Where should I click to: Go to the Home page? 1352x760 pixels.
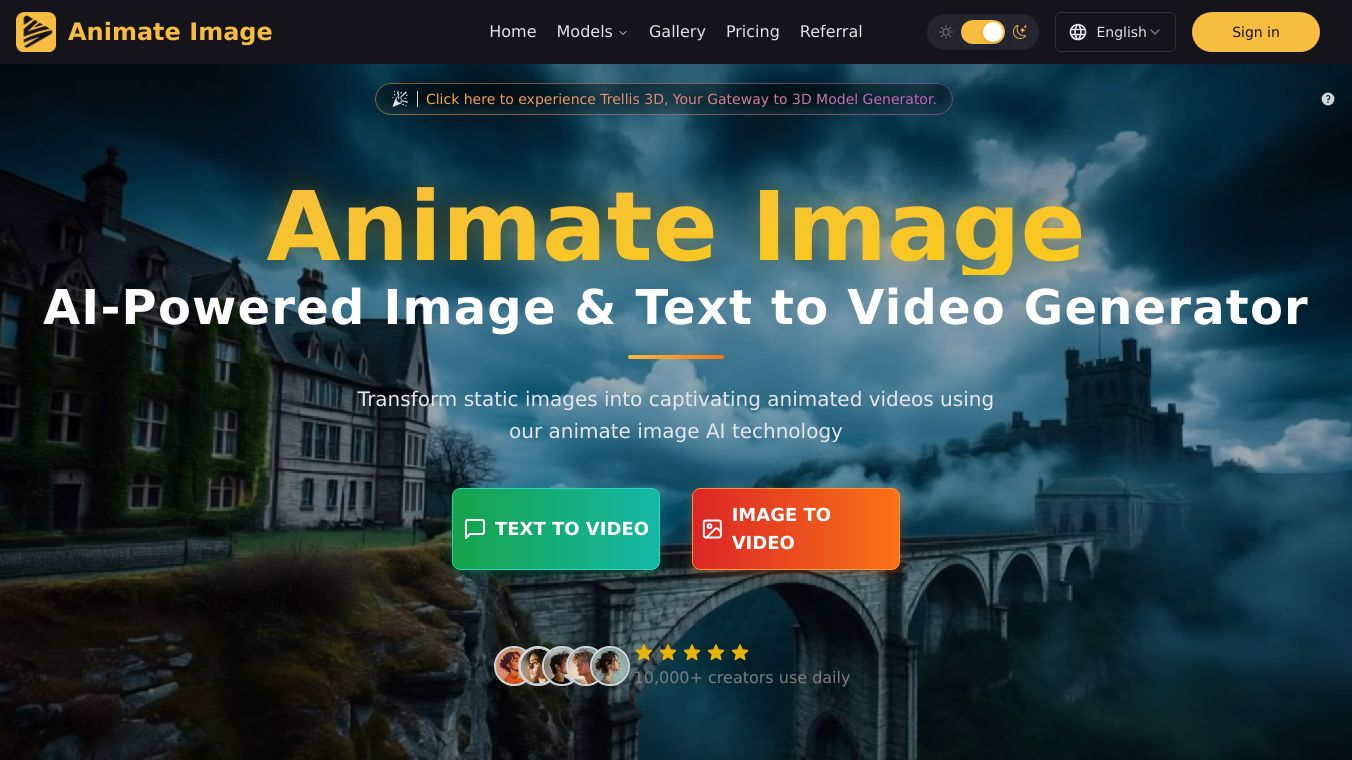point(513,32)
